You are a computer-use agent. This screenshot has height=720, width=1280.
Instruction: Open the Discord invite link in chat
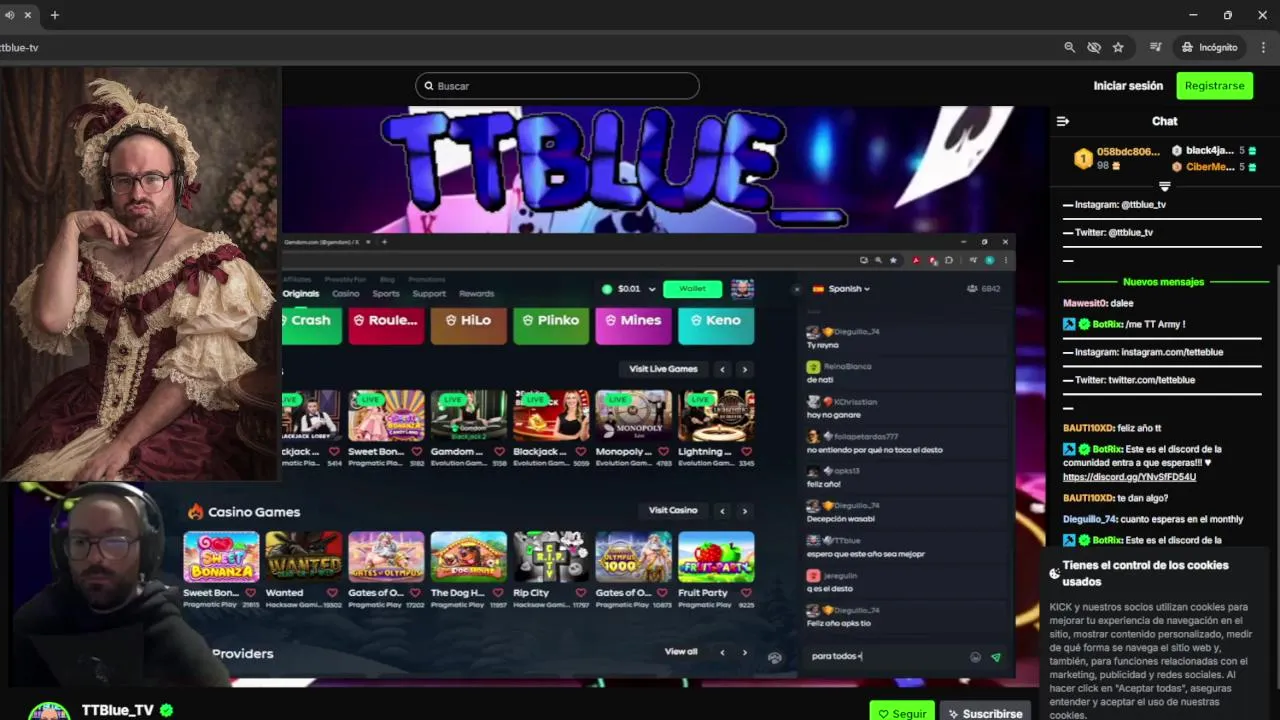click(x=1129, y=477)
